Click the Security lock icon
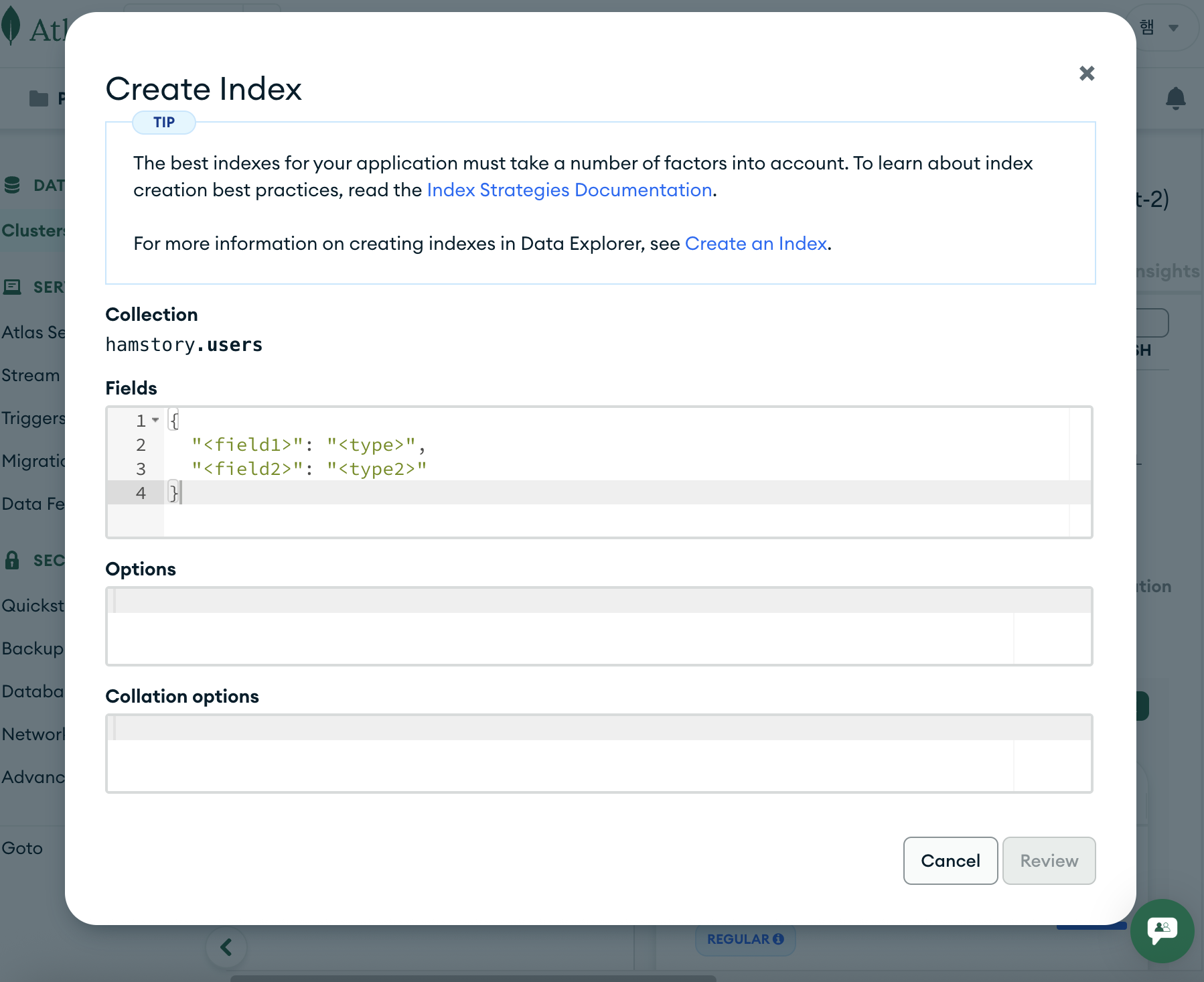Image resolution: width=1204 pixels, height=982 pixels. pos(12,560)
